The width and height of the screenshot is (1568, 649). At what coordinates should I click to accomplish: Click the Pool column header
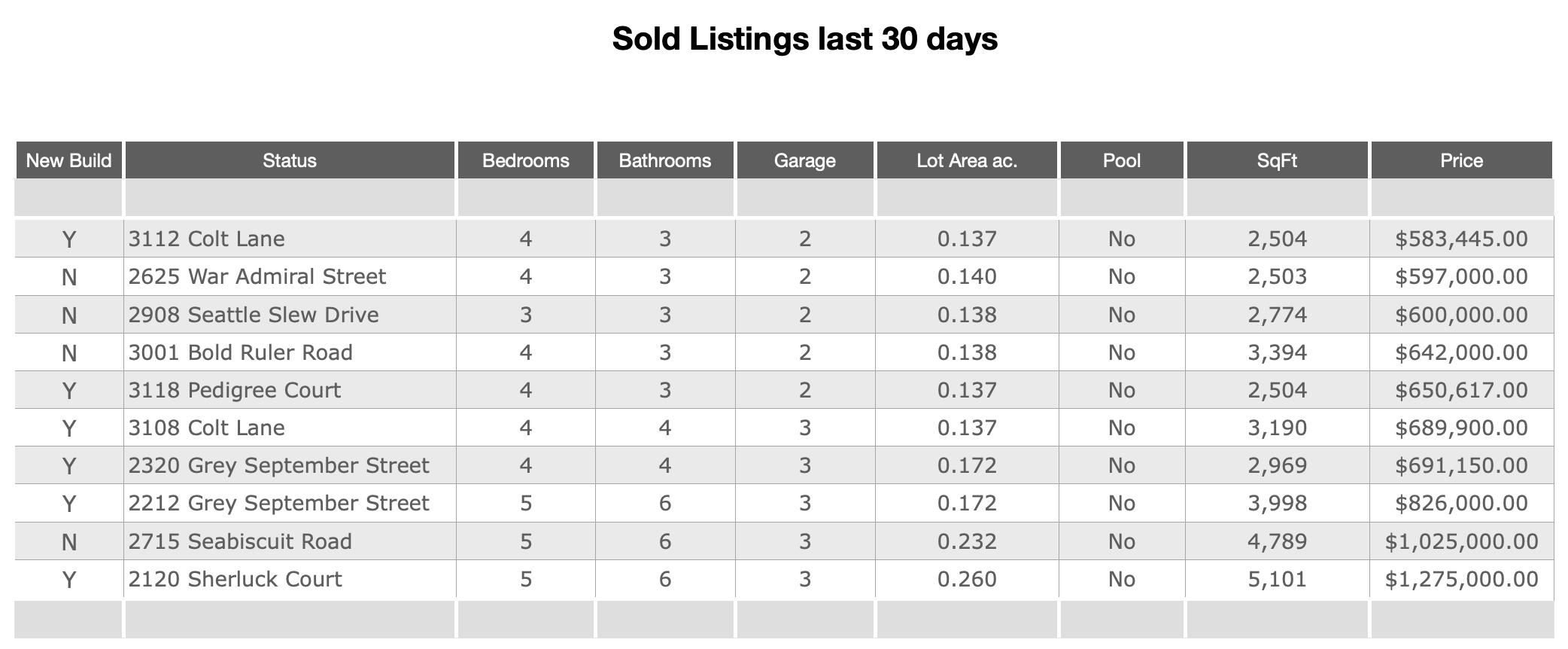click(1121, 160)
